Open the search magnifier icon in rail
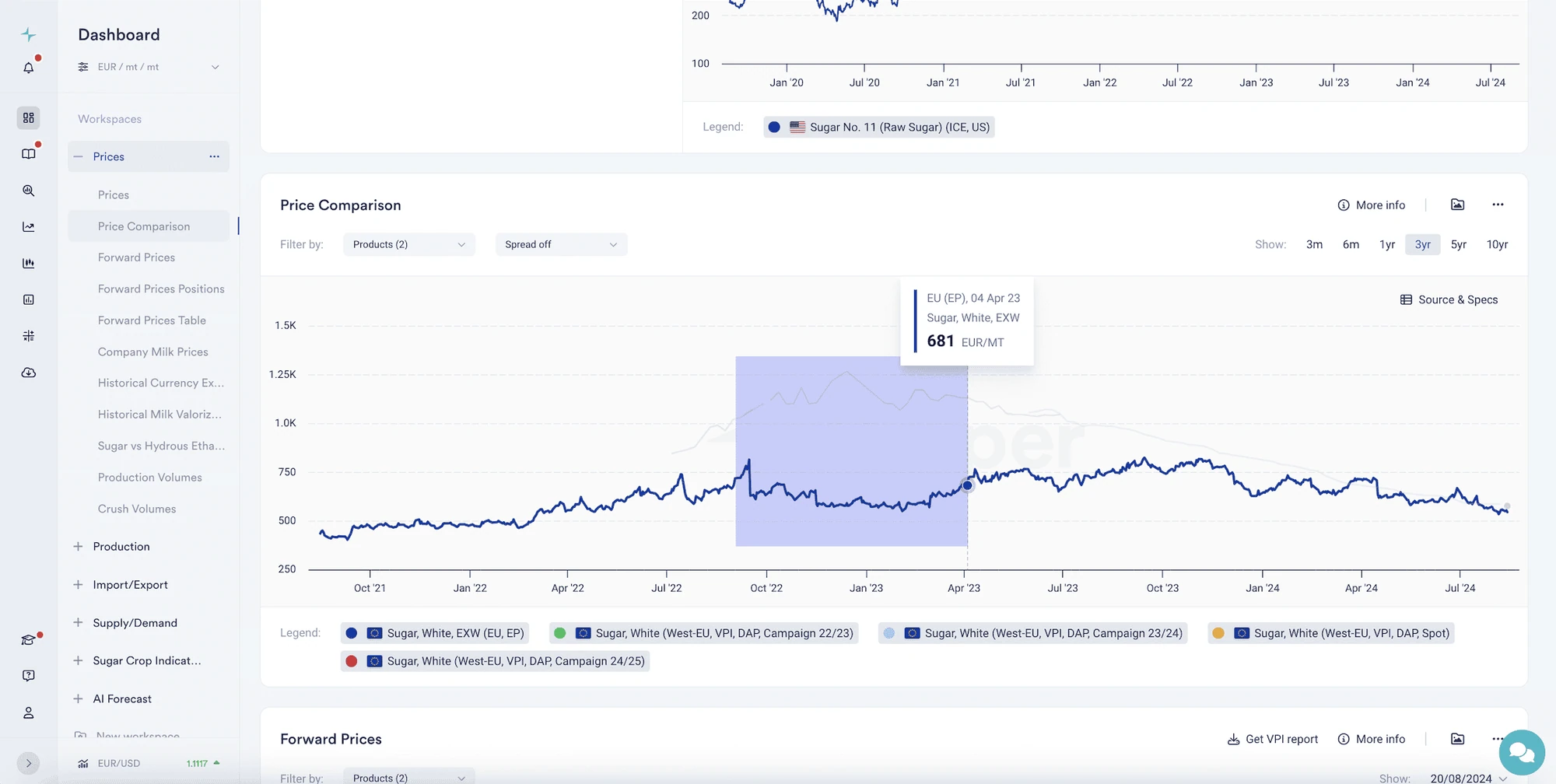Viewport: 1556px width, 784px height. [29, 191]
